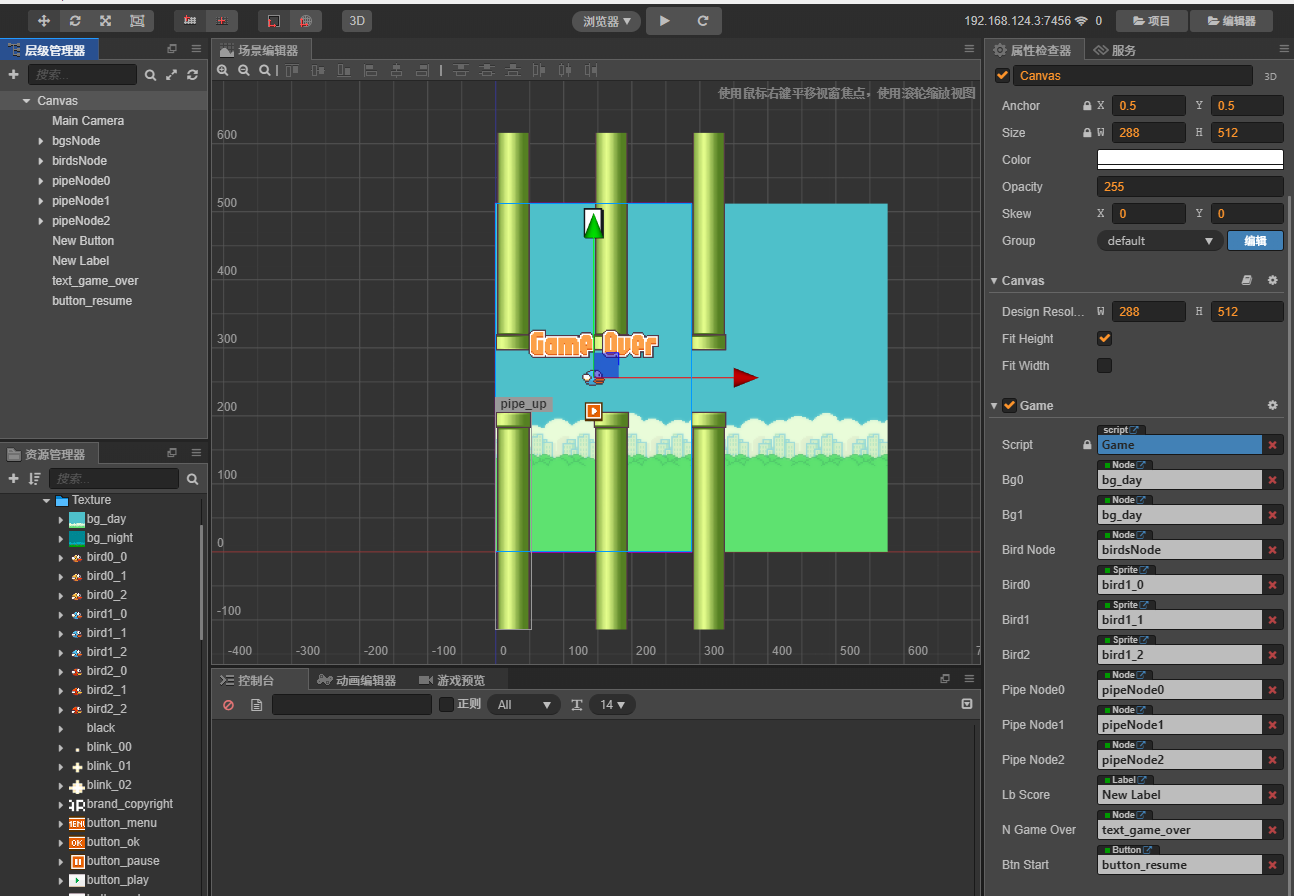The image size is (1294, 896).
Task: Align selected nodes to left edge
Action: (370, 70)
